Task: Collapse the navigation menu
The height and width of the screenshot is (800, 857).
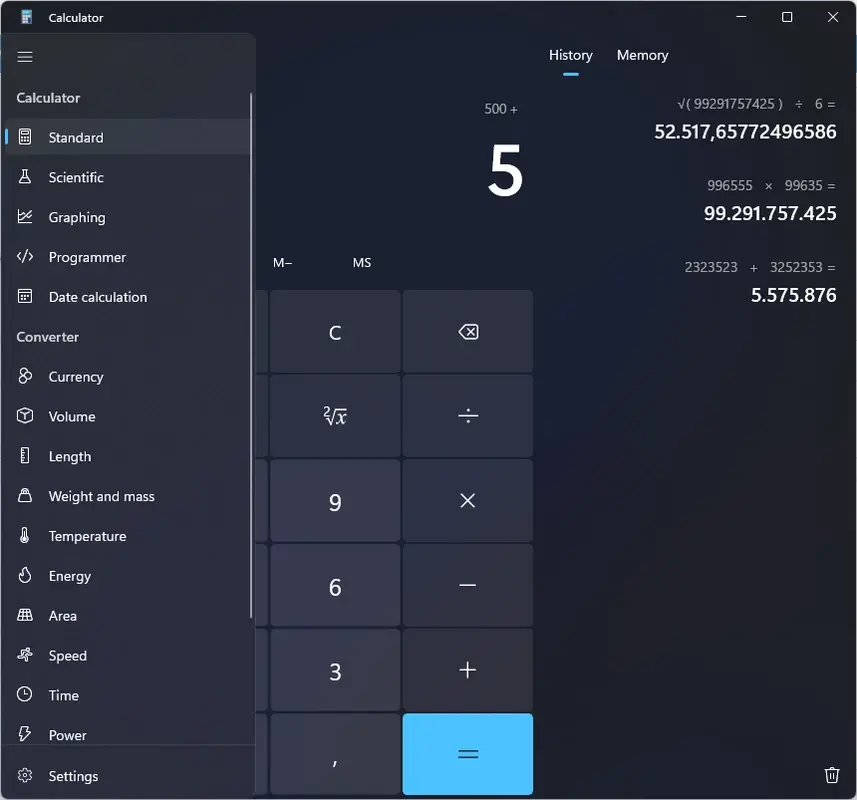Action: click(25, 57)
